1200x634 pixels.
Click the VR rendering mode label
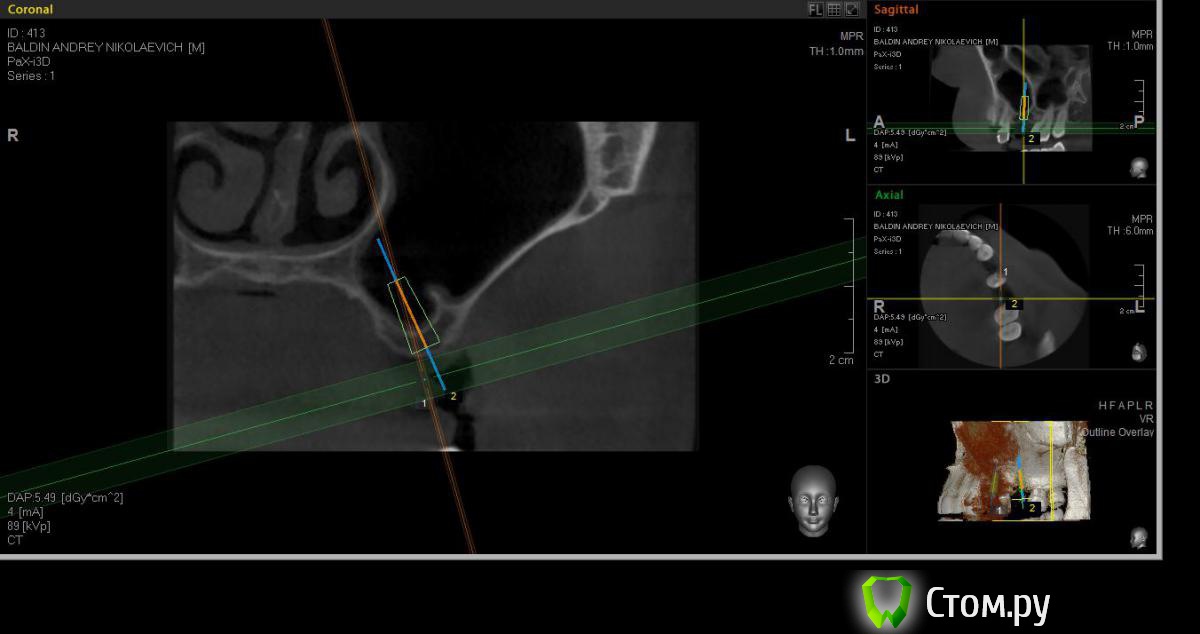coord(1145,419)
